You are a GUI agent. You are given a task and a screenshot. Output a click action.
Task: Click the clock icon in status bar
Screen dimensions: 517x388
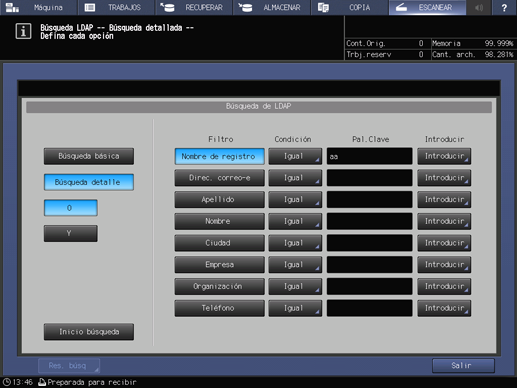[x=6, y=382]
